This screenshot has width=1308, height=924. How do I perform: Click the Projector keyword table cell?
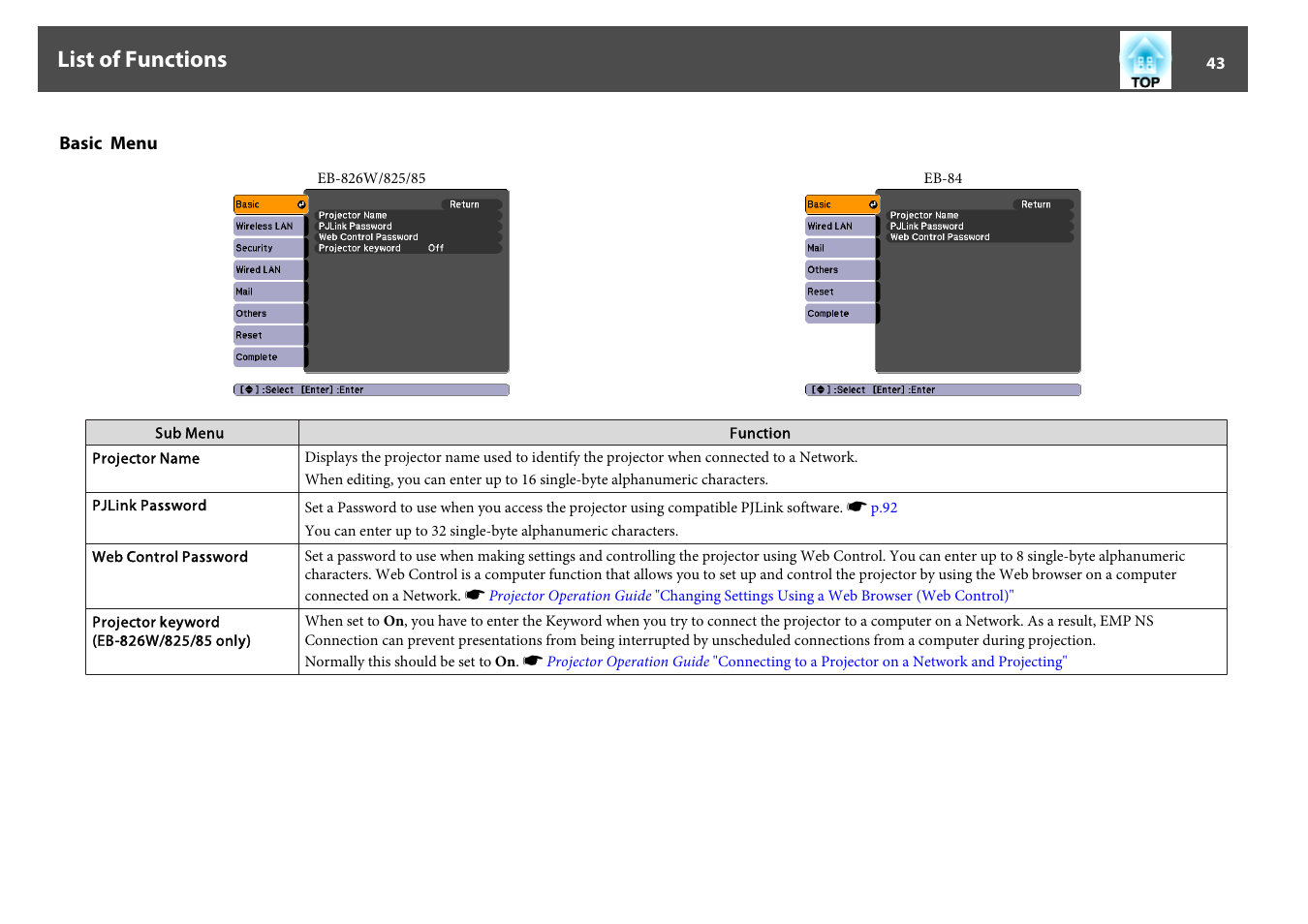[x=192, y=641]
